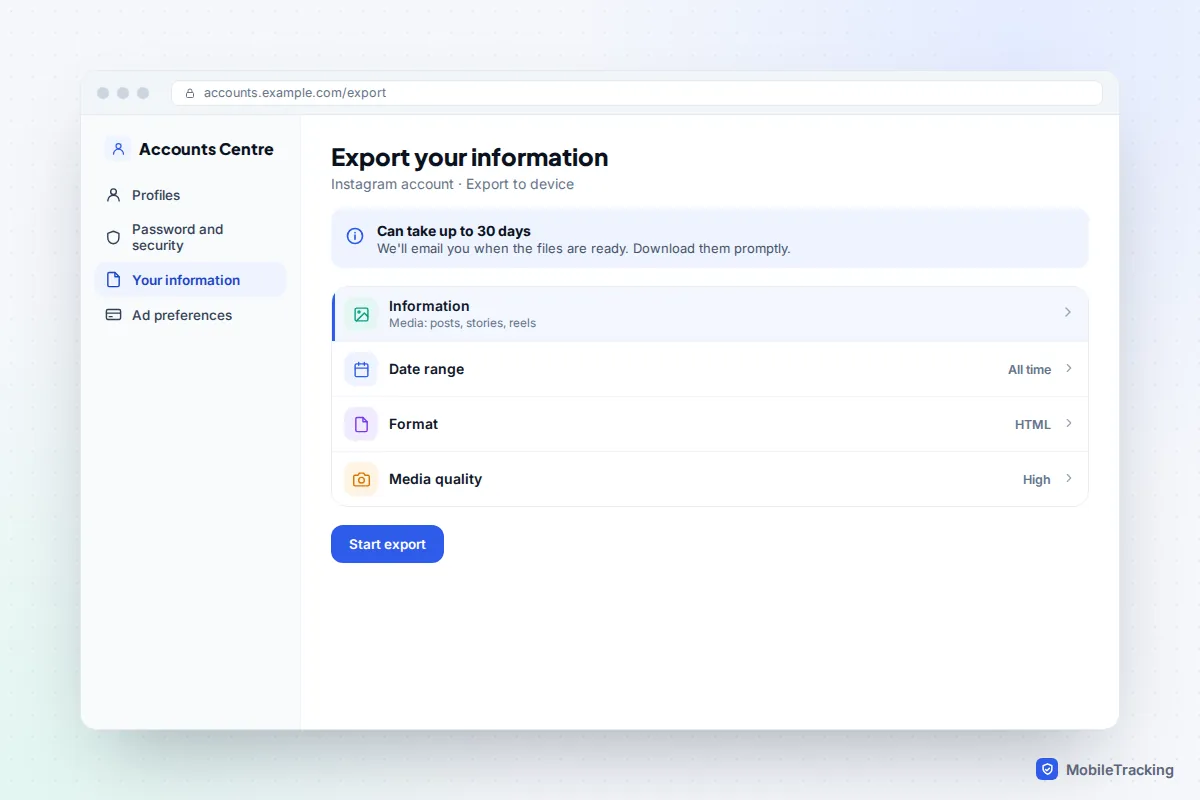This screenshot has height=800, width=1200.
Task: Click the Accounts Centre title
Action: click(x=206, y=149)
